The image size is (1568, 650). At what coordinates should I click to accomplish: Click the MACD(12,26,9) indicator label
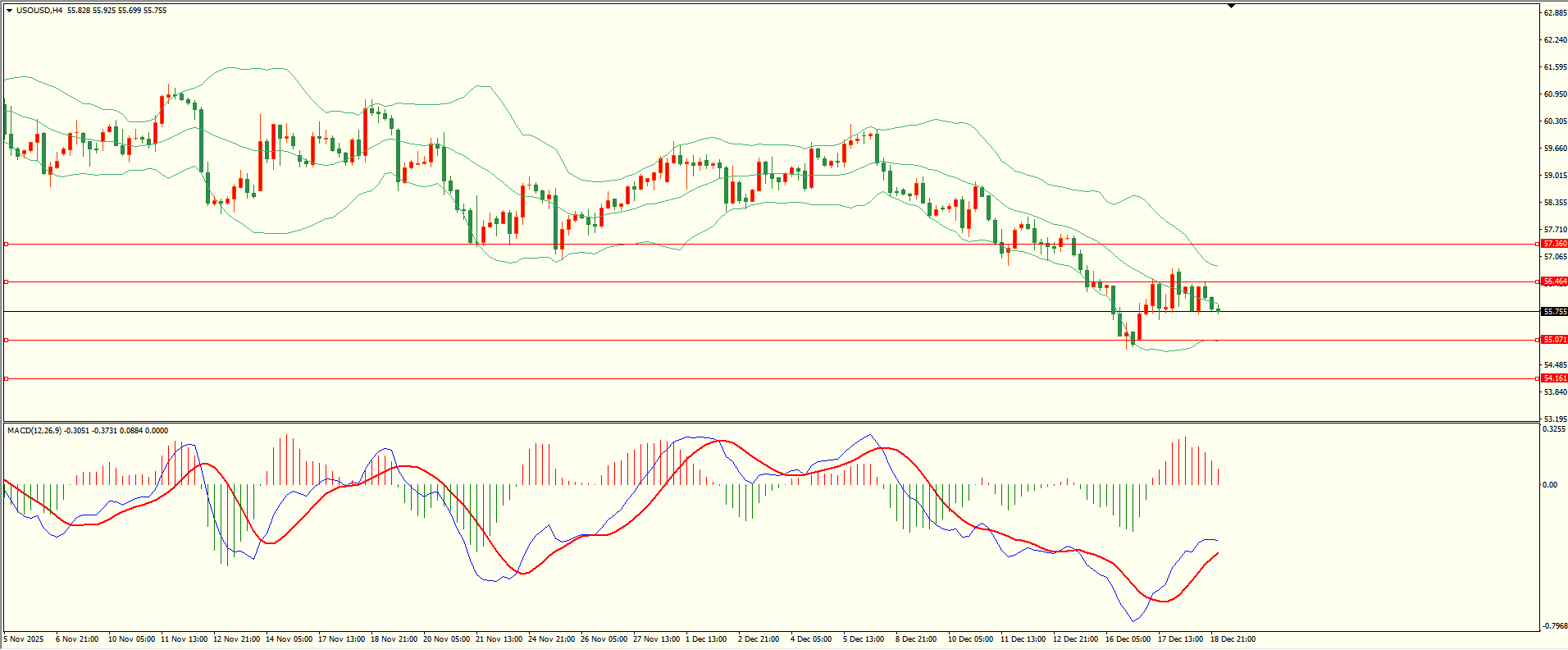click(34, 431)
